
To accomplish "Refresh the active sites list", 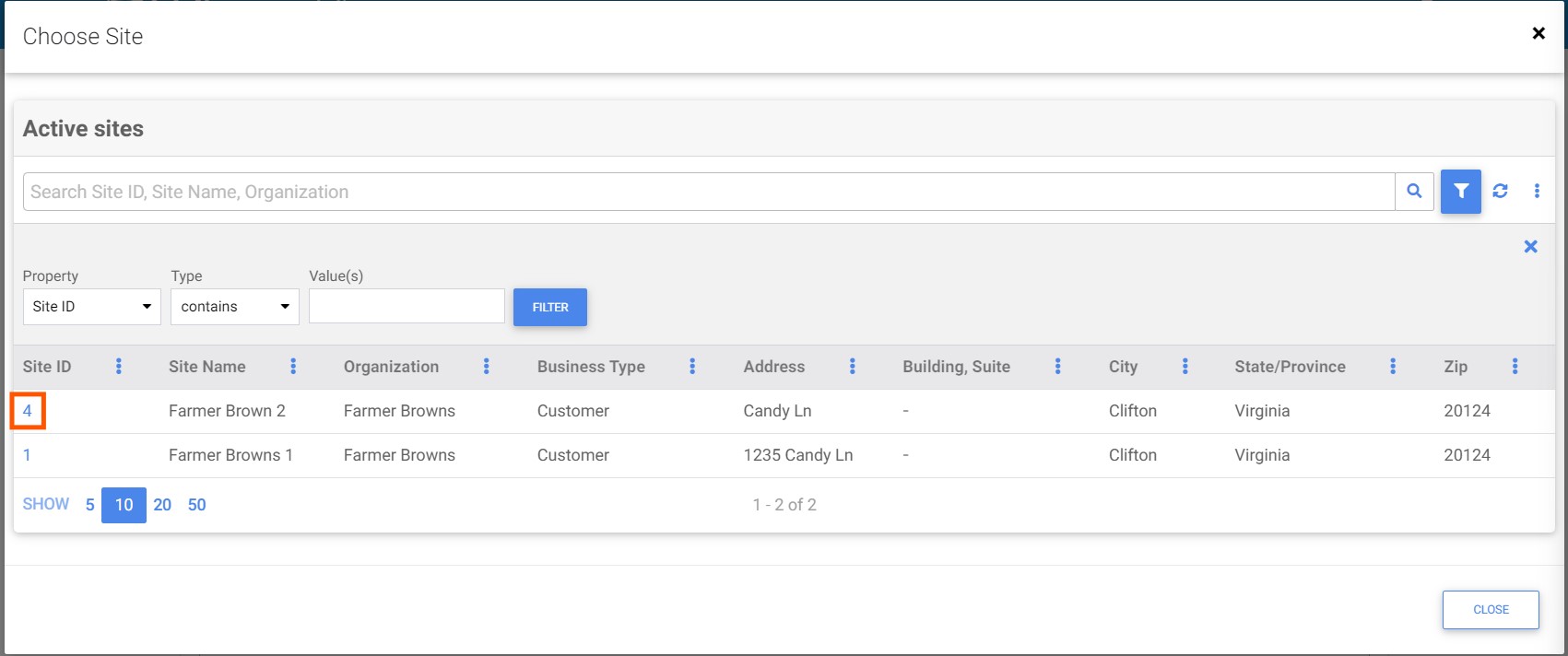I will 1501,191.
